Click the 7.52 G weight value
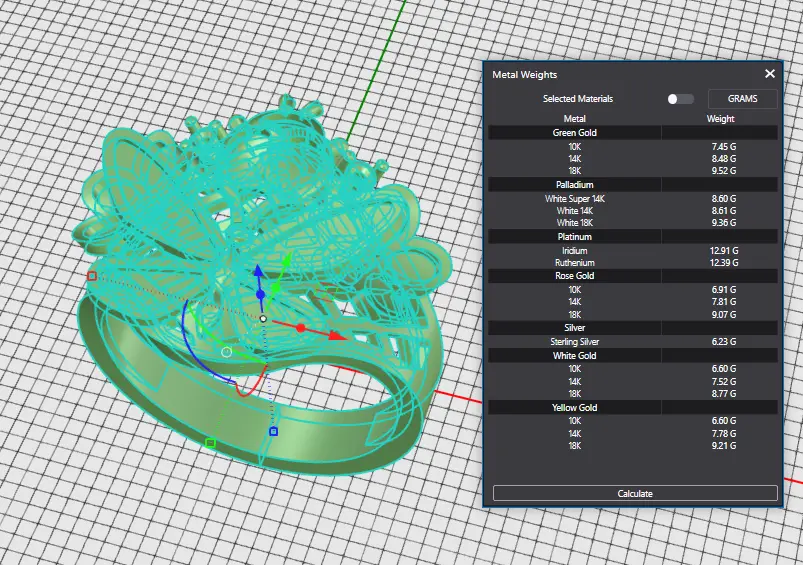 [723, 382]
